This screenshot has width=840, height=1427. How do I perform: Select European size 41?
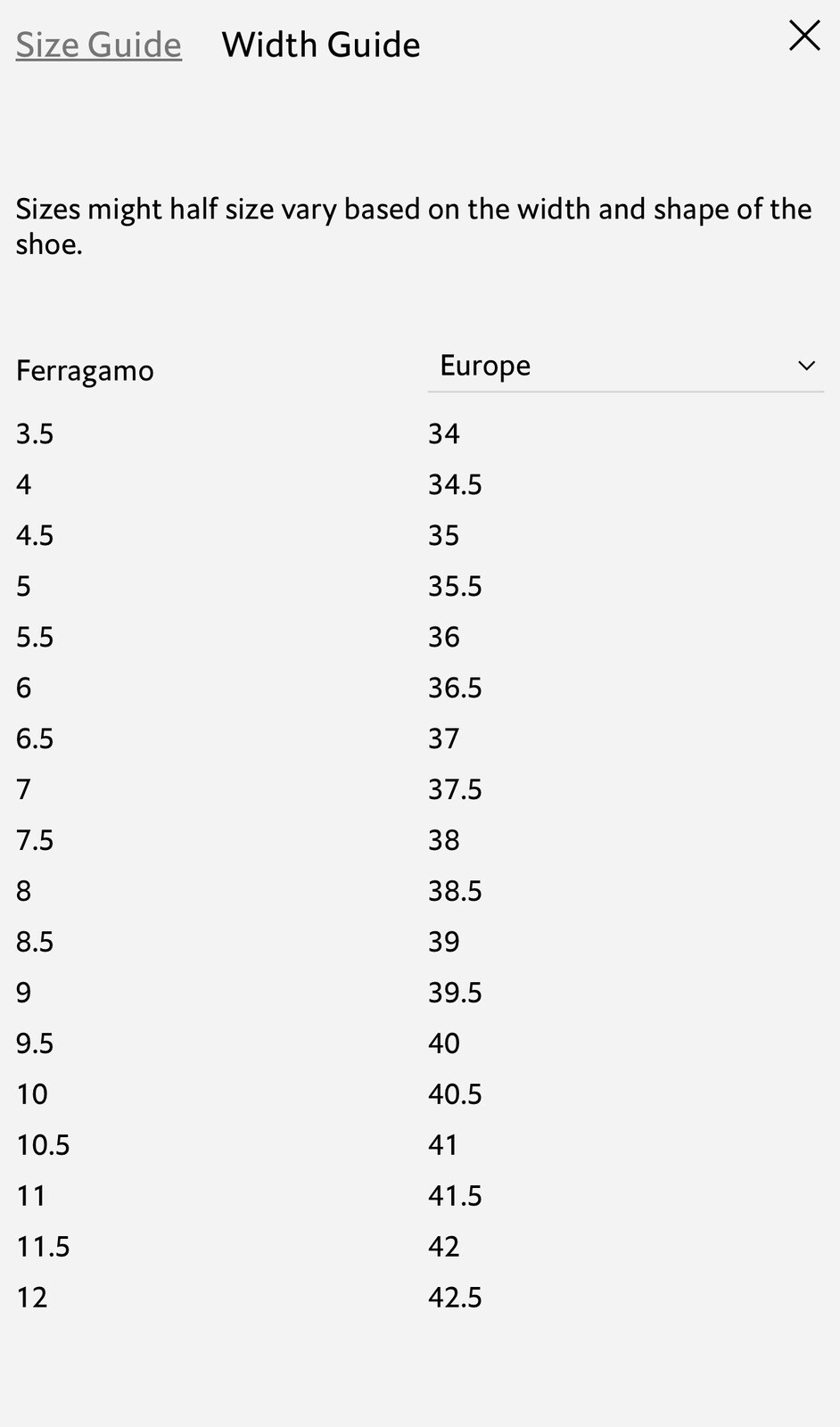click(443, 1145)
